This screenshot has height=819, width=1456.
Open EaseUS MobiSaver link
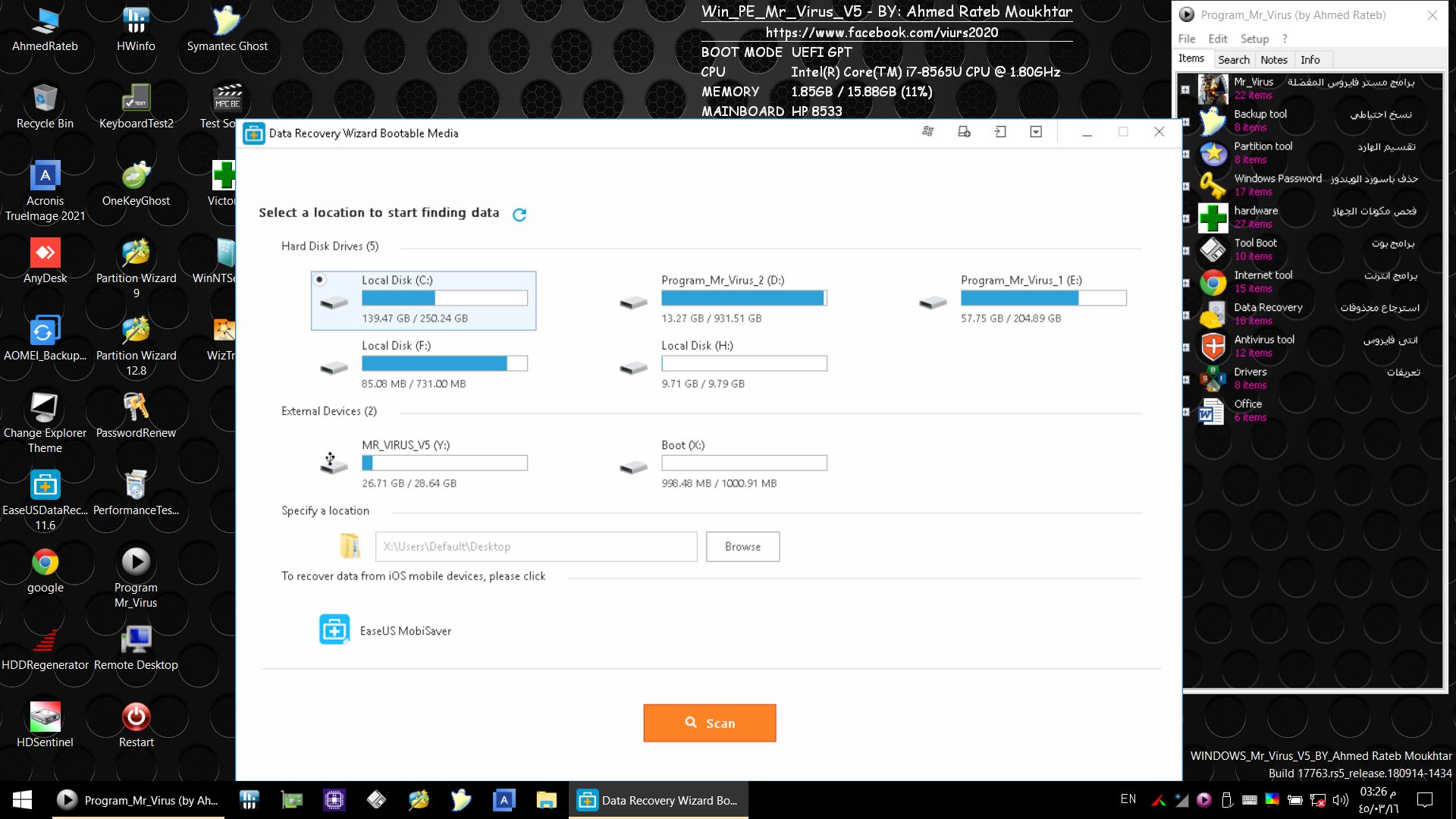pyautogui.click(x=405, y=631)
